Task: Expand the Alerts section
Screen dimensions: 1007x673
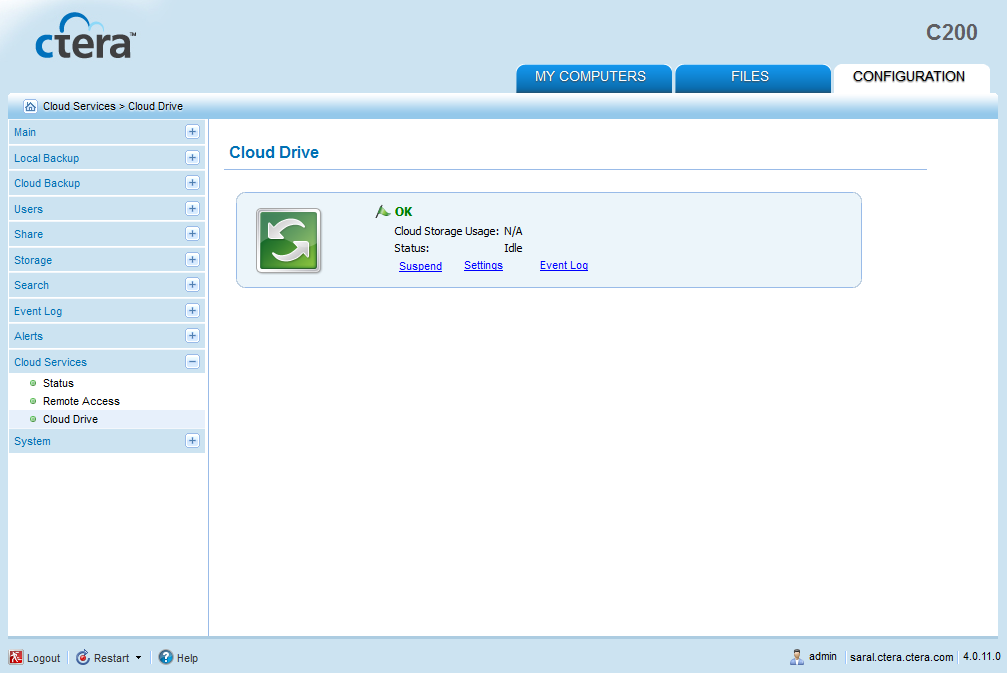Action: click(192, 336)
